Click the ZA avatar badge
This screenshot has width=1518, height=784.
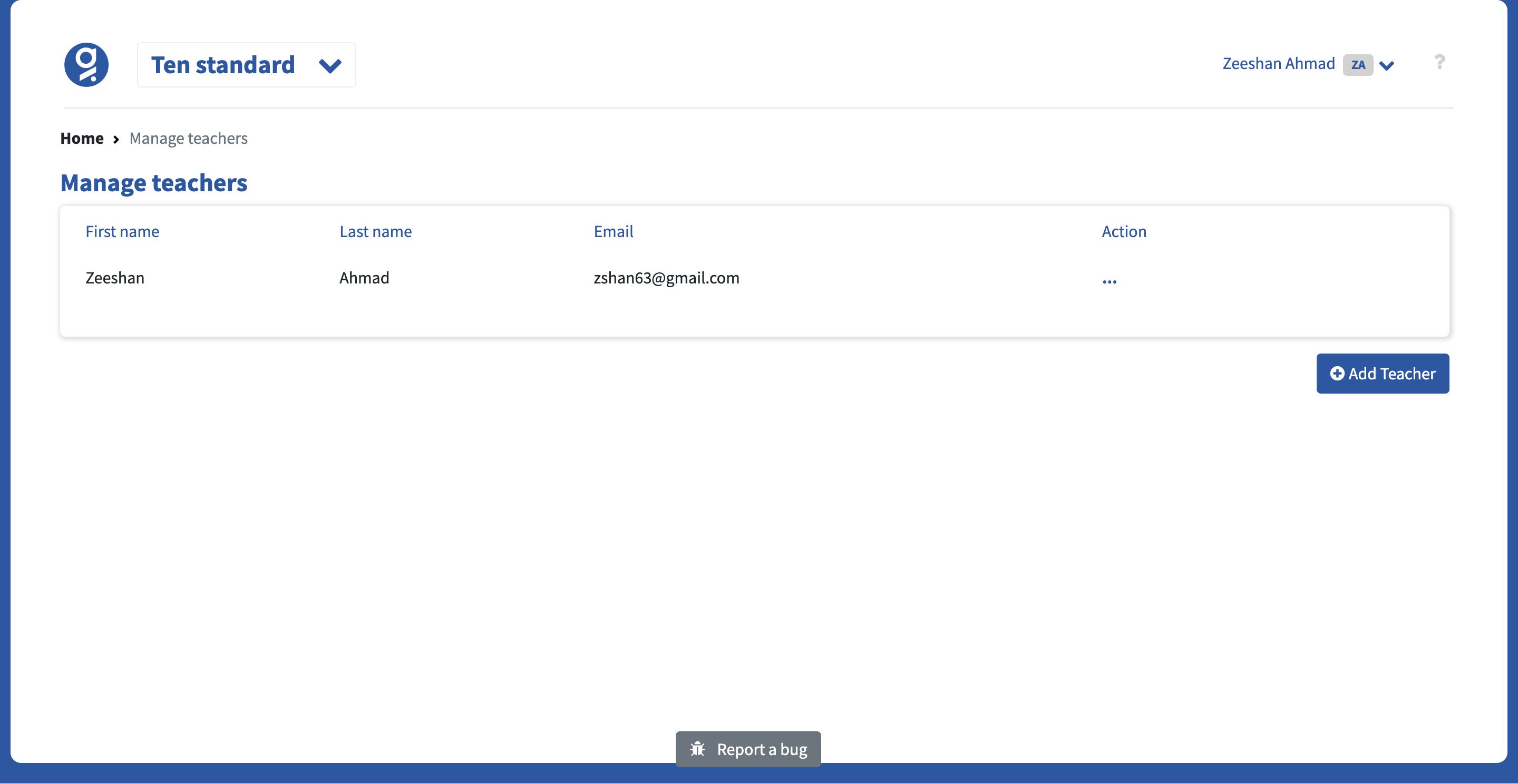pyautogui.click(x=1358, y=65)
